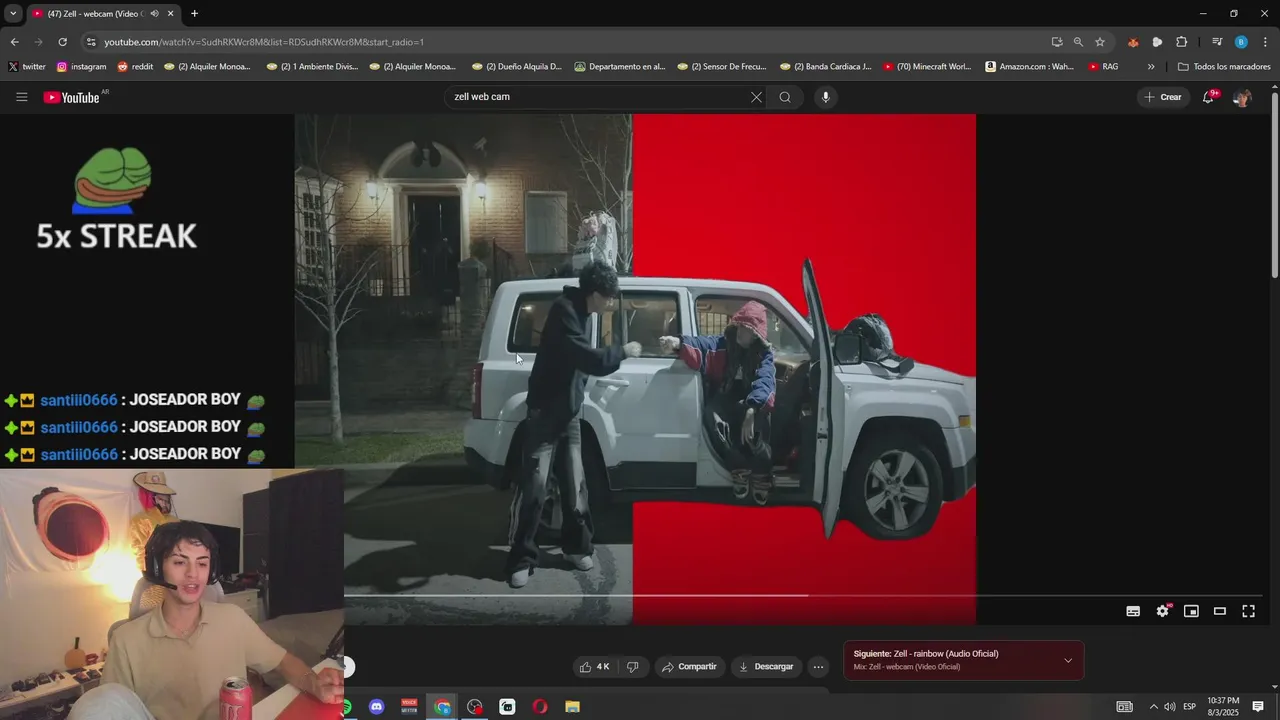The width and height of the screenshot is (1280, 720).
Task: Open Discord from the taskbar
Action: coord(376,707)
